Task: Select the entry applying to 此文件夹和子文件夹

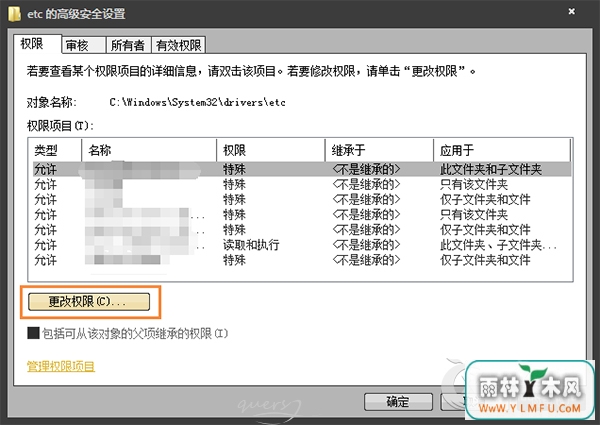Action: pos(302,169)
